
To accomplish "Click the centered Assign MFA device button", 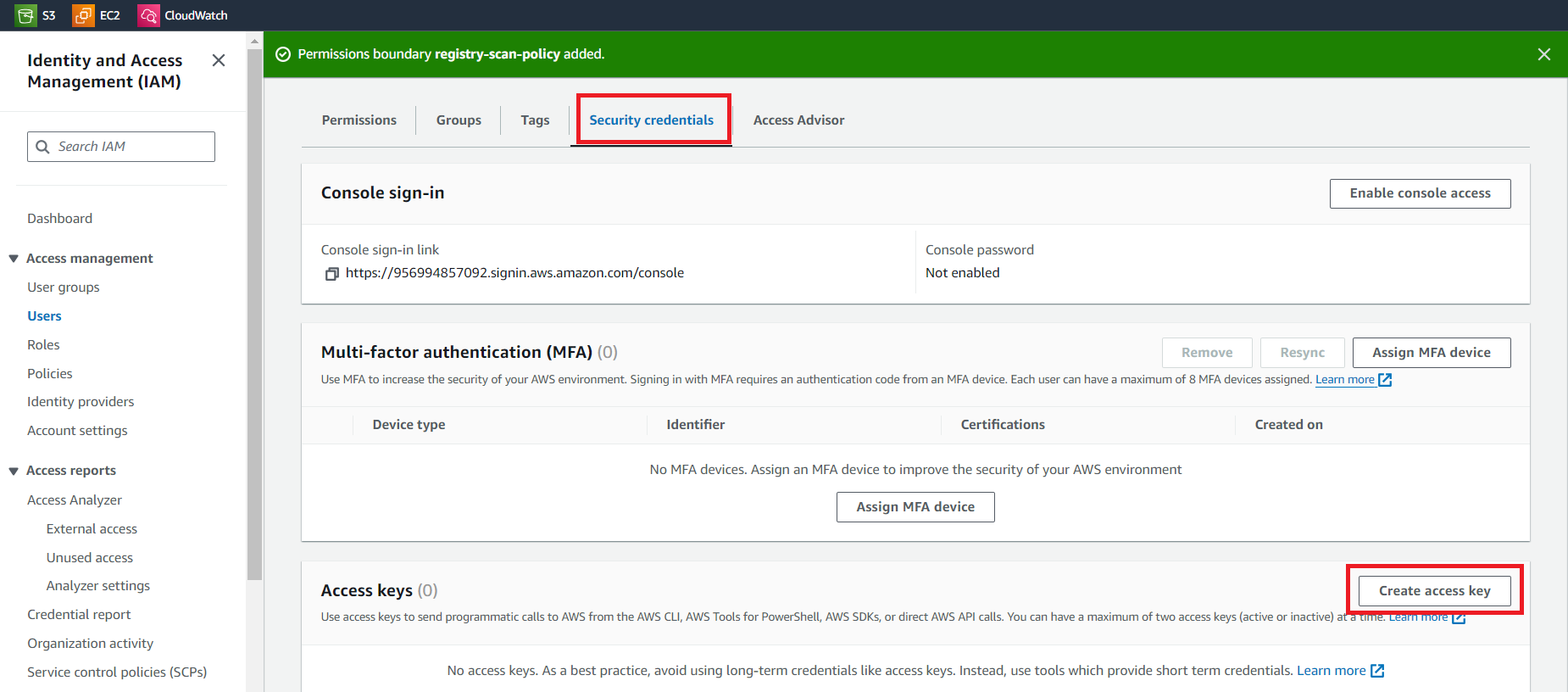I will (915, 507).
